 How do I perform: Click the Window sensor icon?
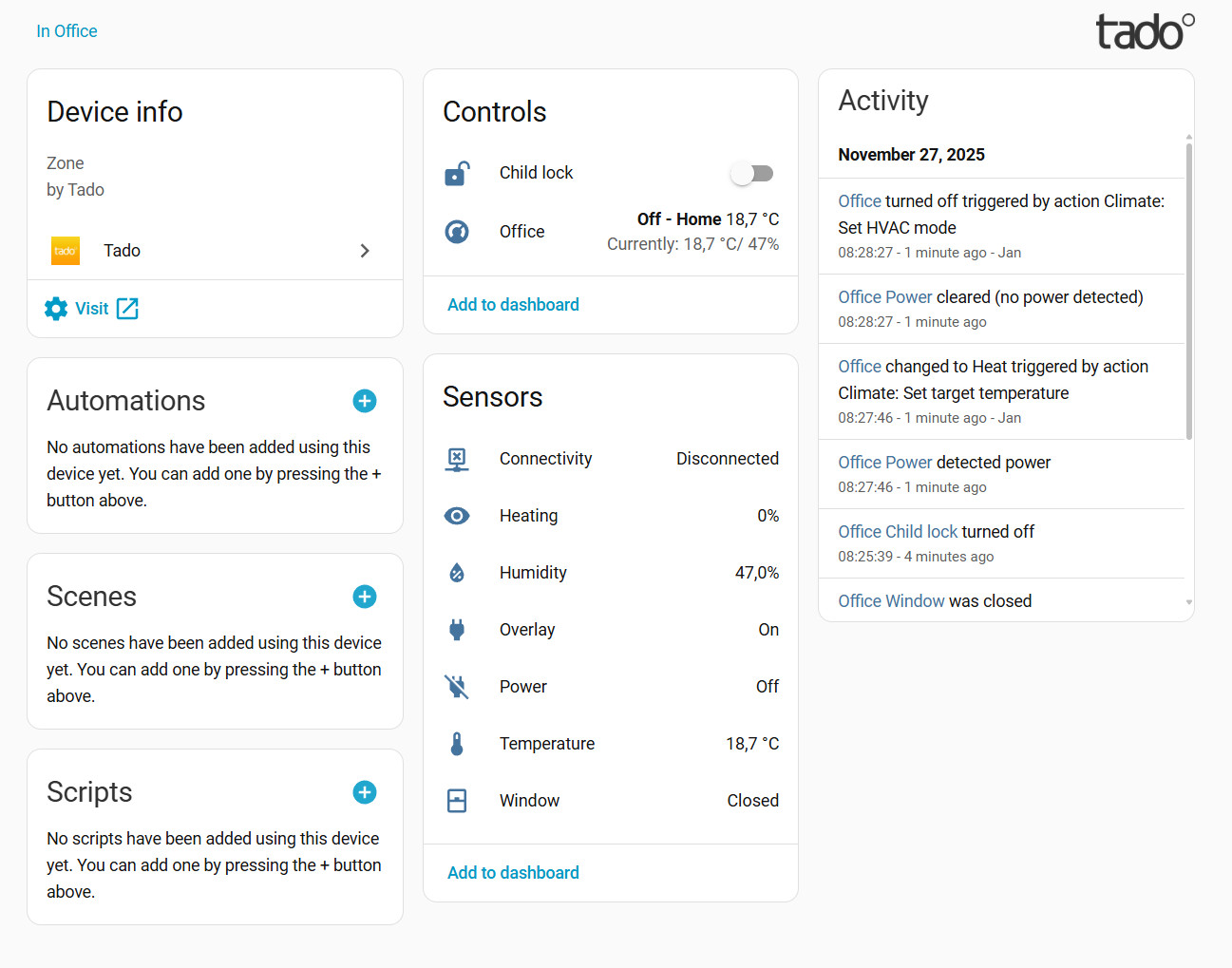(457, 801)
